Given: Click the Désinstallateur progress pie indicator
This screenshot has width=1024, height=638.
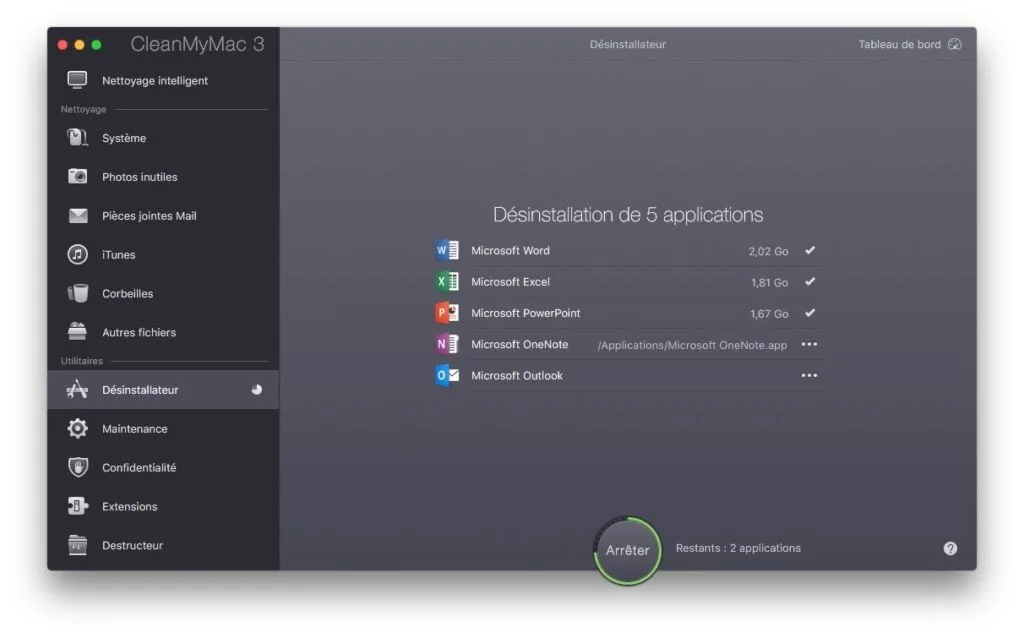Looking at the screenshot, I should point(257,390).
